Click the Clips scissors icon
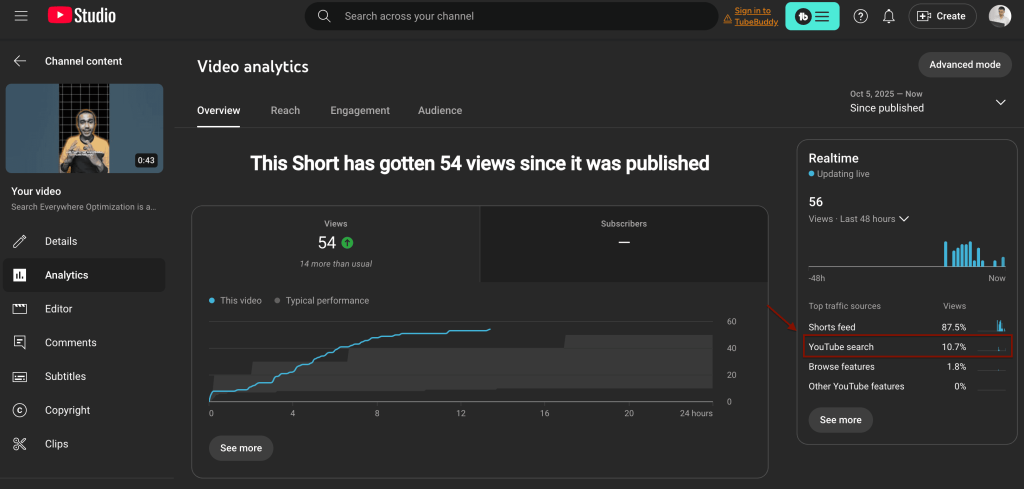Viewport: 1024px width, 489px height. tap(20, 444)
